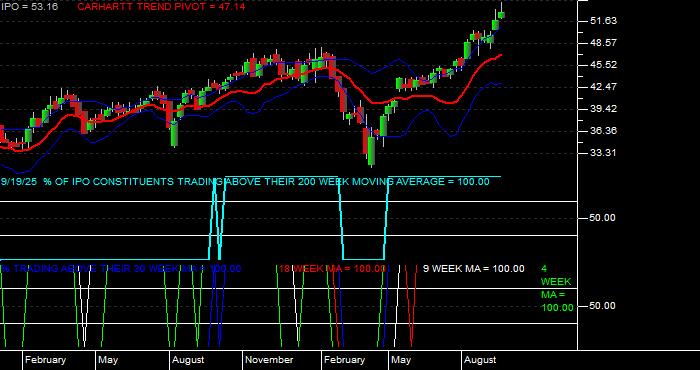Click the second February label on time axis
The height and width of the screenshot is (370, 700).
click(344, 360)
